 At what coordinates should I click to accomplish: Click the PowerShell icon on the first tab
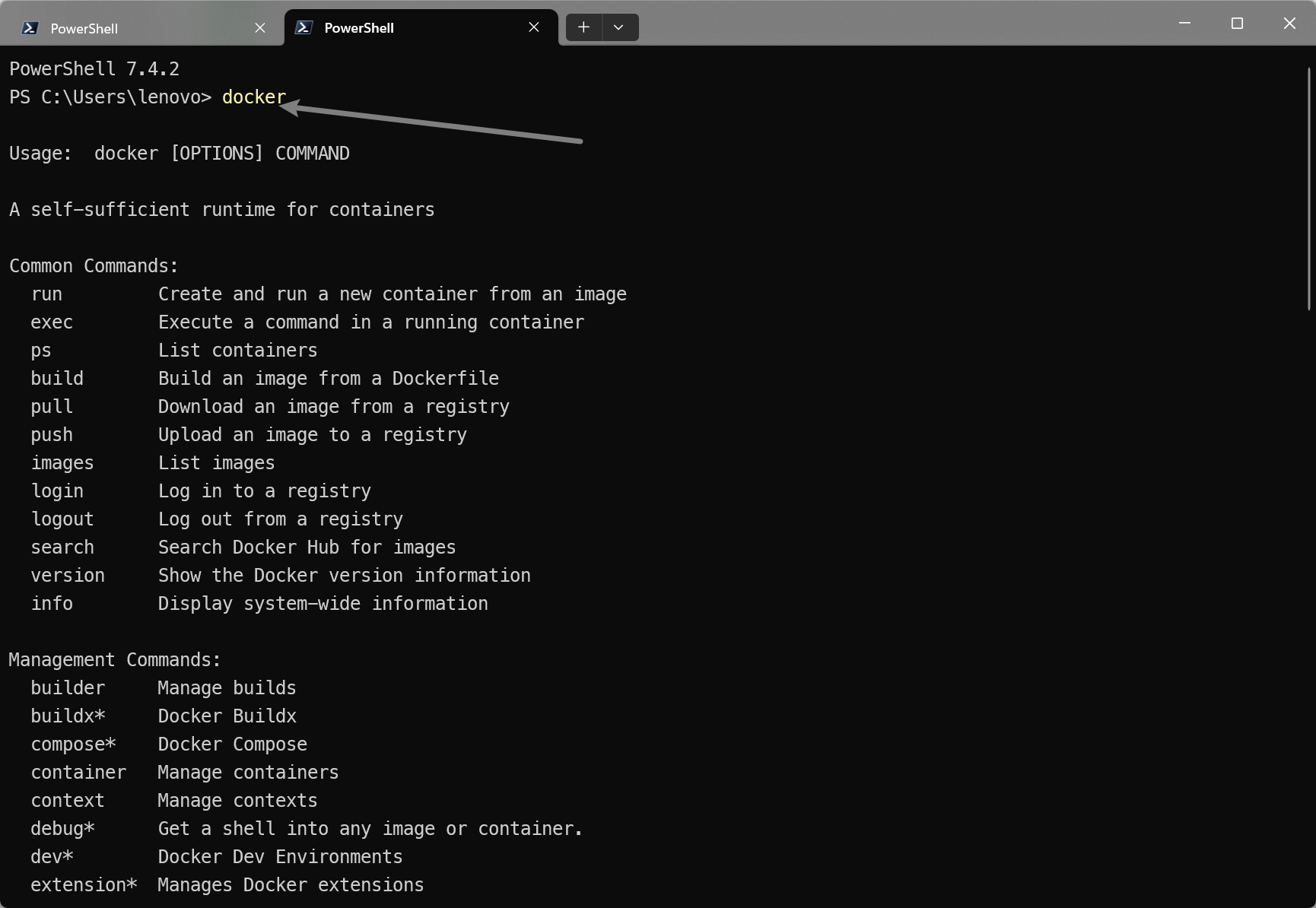click(x=30, y=28)
